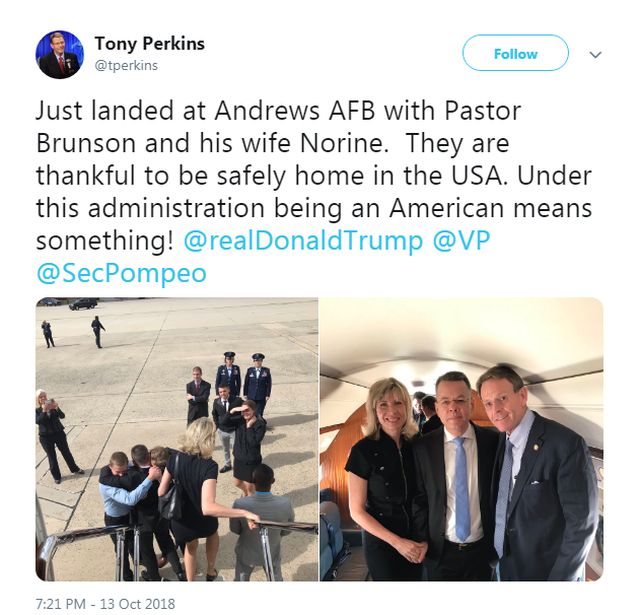The width and height of the screenshot is (640, 615).
Task: Click the 7:21 PM timestamp
Action: (x=60, y=604)
